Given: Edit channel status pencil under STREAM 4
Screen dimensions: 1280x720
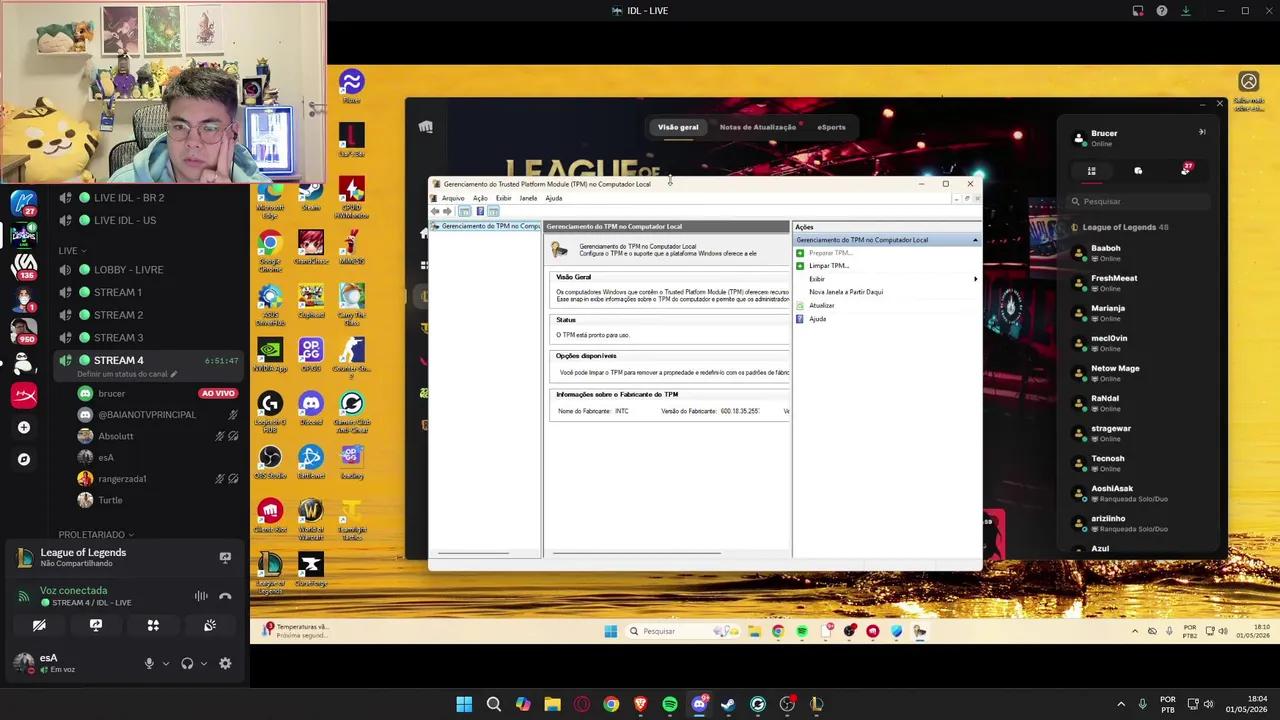Looking at the screenshot, I should click(x=174, y=374).
